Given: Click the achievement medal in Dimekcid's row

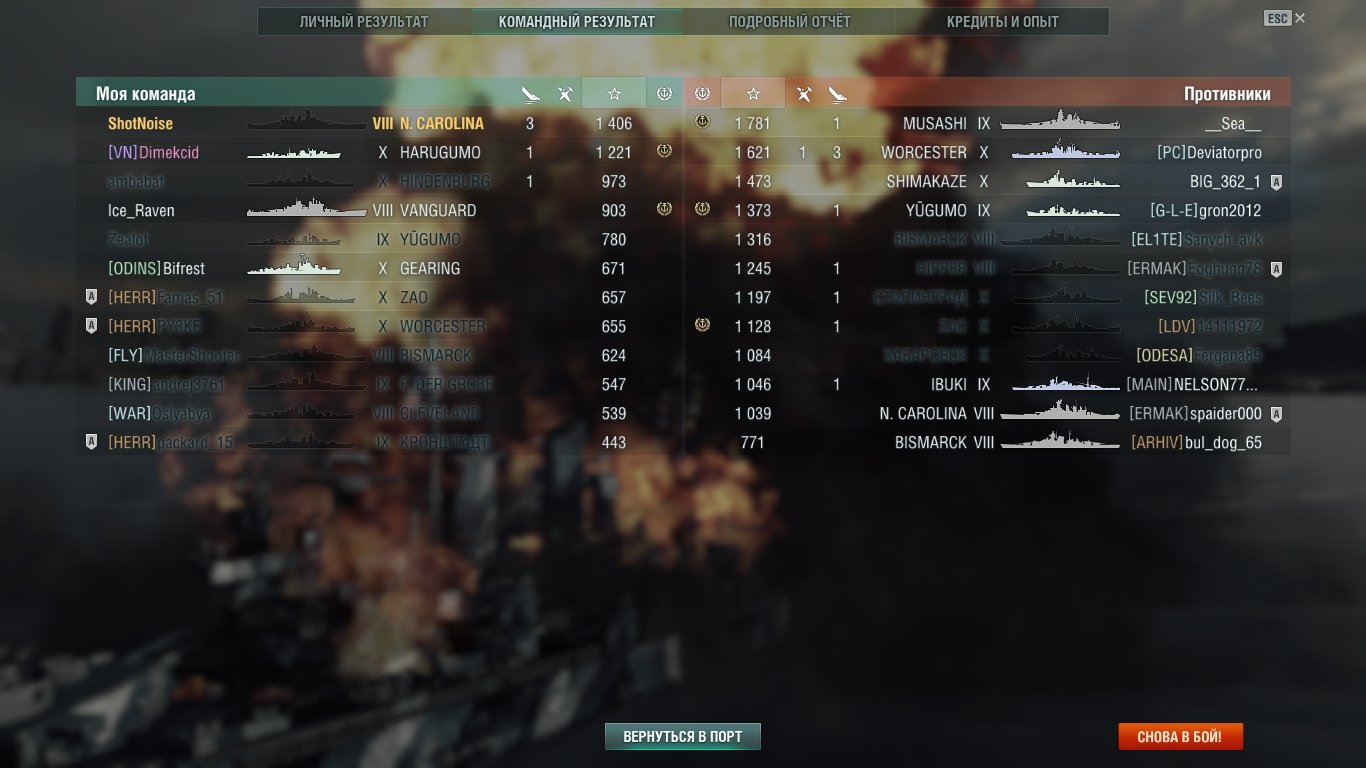Looking at the screenshot, I should point(664,152).
